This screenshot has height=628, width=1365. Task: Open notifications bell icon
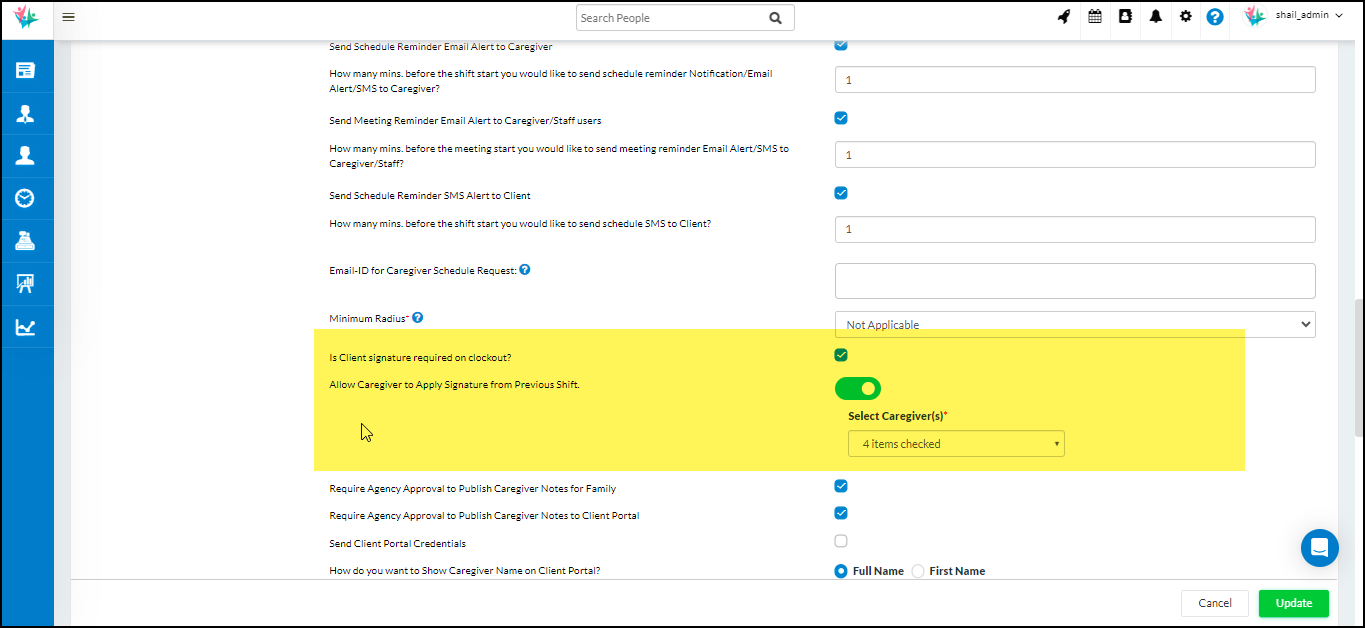point(1155,17)
